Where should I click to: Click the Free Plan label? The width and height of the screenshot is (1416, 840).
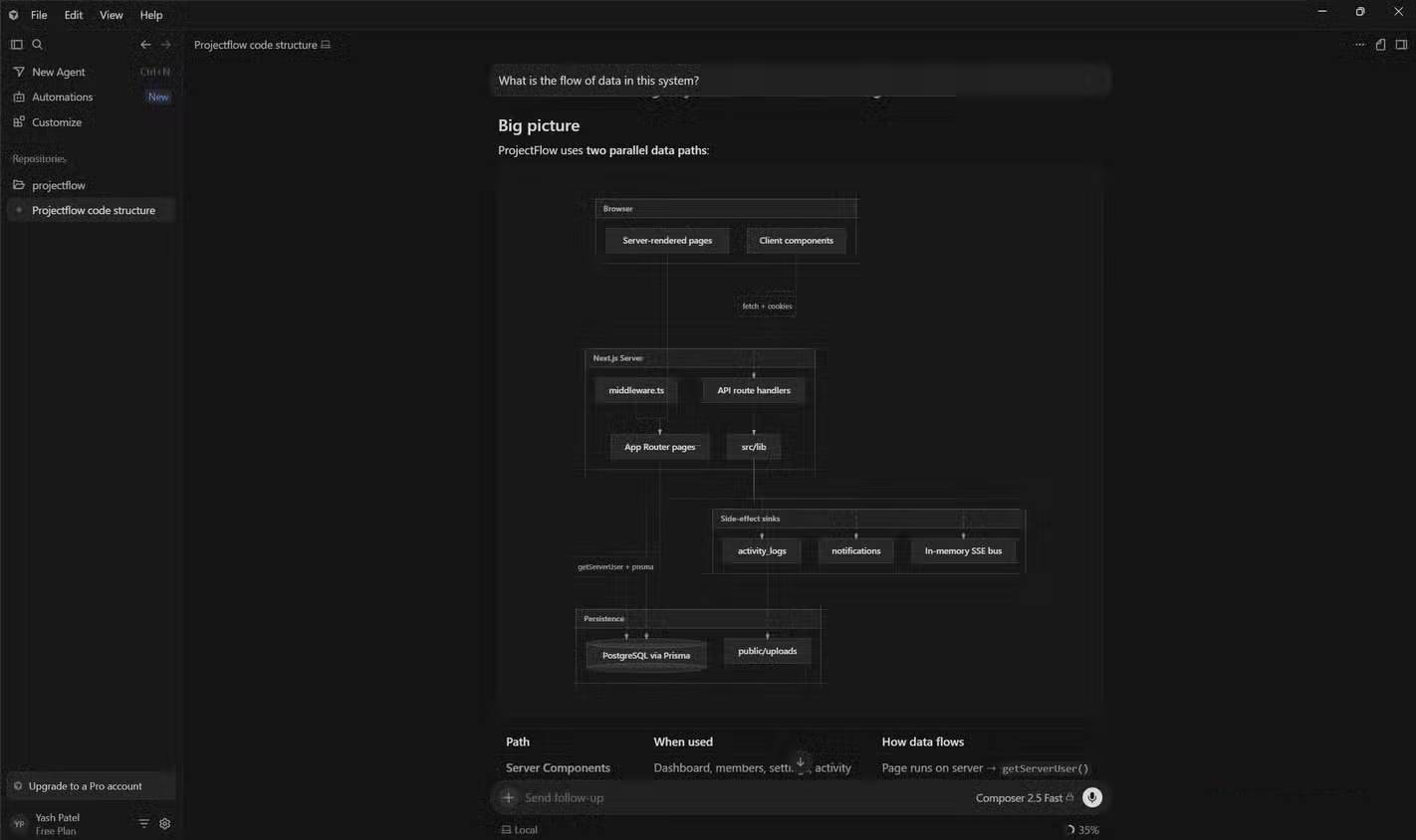56,831
